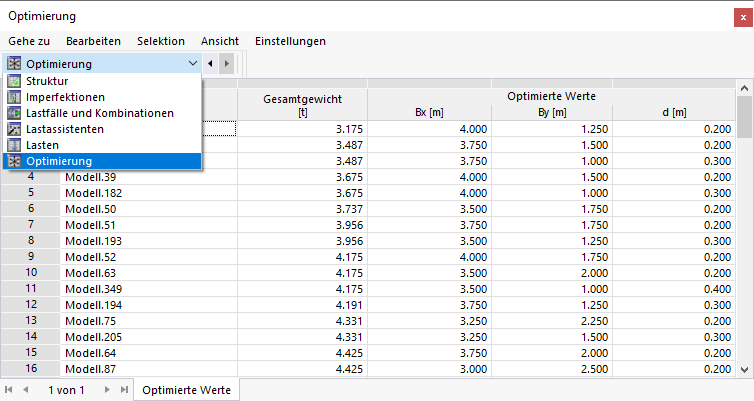Viewport: 754px width, 401px height.
Task: Click Modell.194 cell
Action: 149,305
